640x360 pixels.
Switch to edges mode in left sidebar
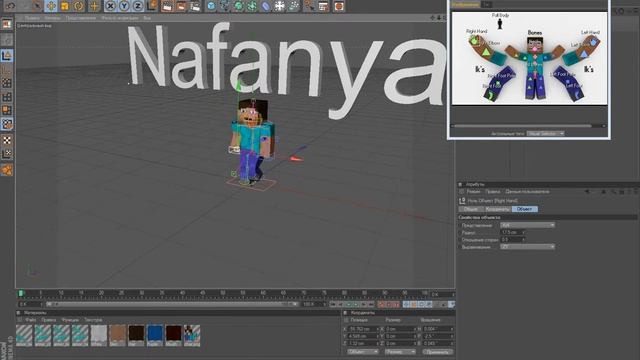click(x=7, y=97)
